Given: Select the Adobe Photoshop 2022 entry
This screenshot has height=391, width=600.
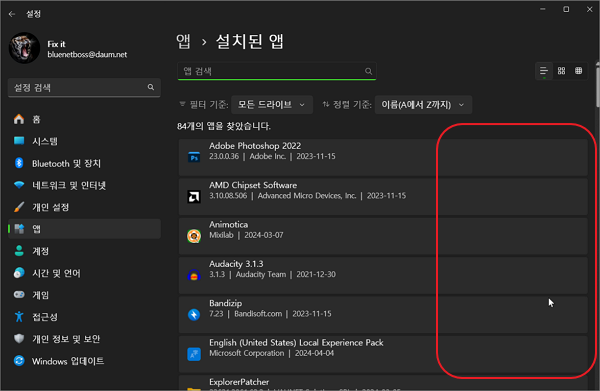Looking at the screenshot, I should (383, 157).
